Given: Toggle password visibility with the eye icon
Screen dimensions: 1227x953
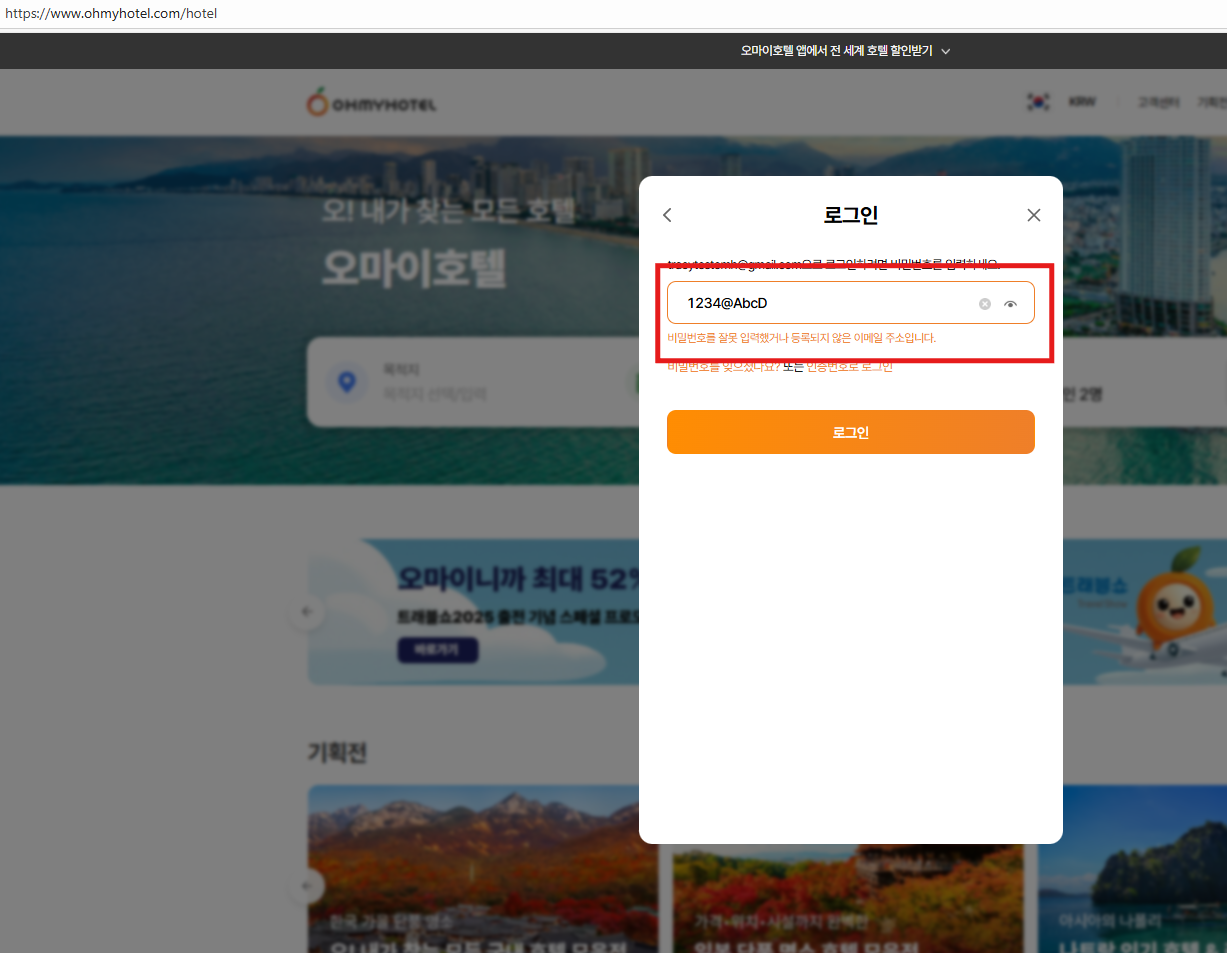Looking at the screenshot, I should point(1011,304).
